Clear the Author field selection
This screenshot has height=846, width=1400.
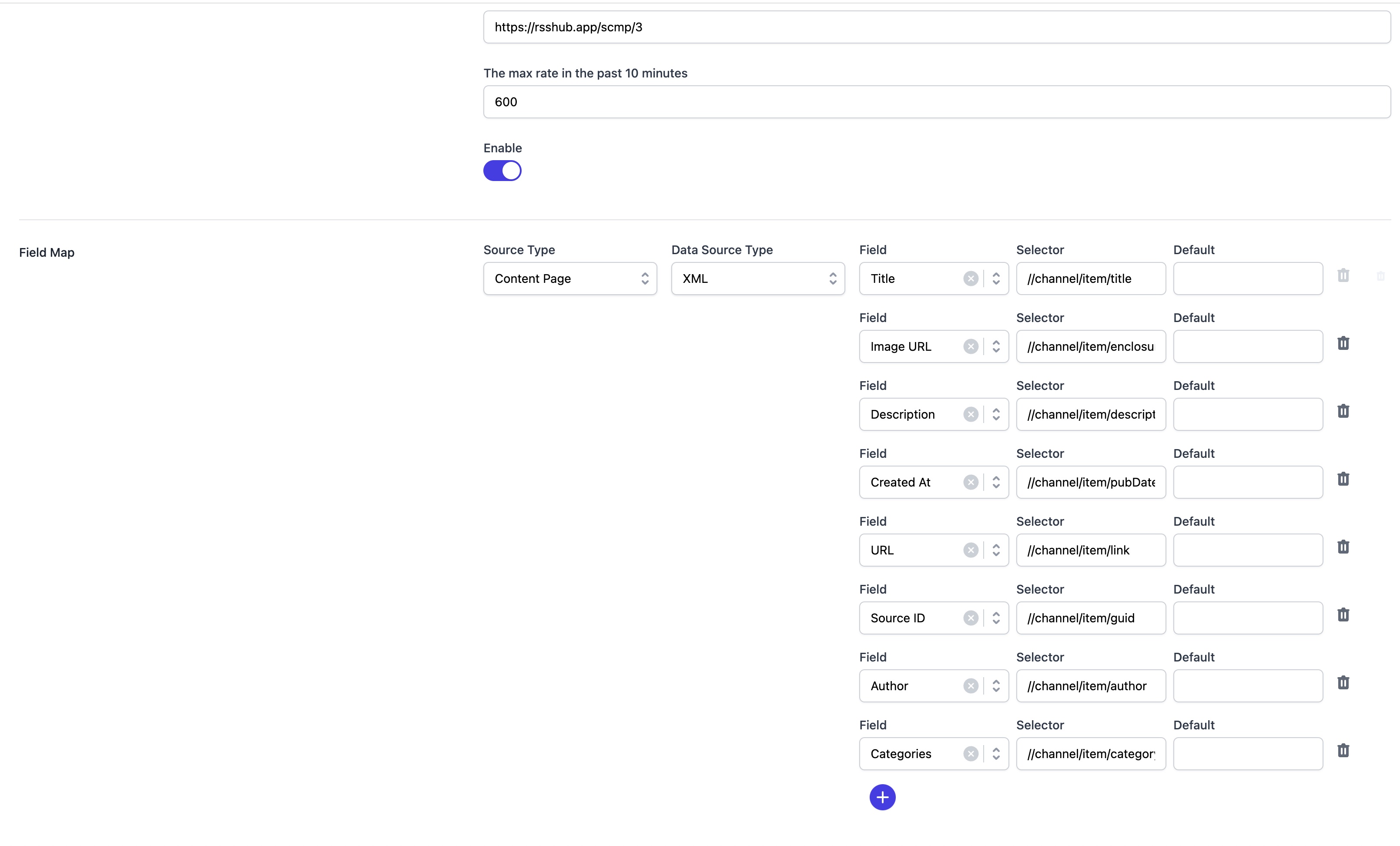971,686
